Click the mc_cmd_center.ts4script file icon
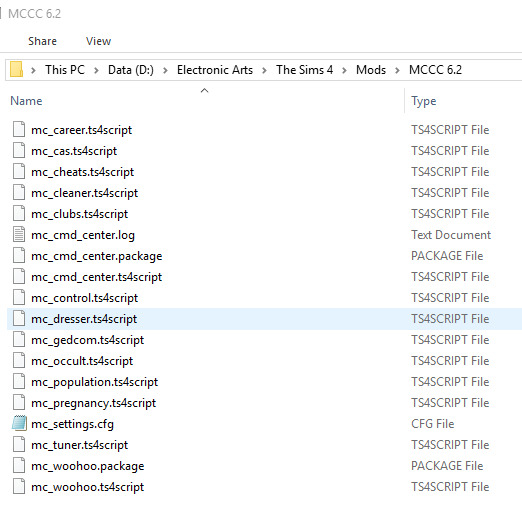Image resolution: width=522 pixels, height=515 pixels. click(19, 276)
